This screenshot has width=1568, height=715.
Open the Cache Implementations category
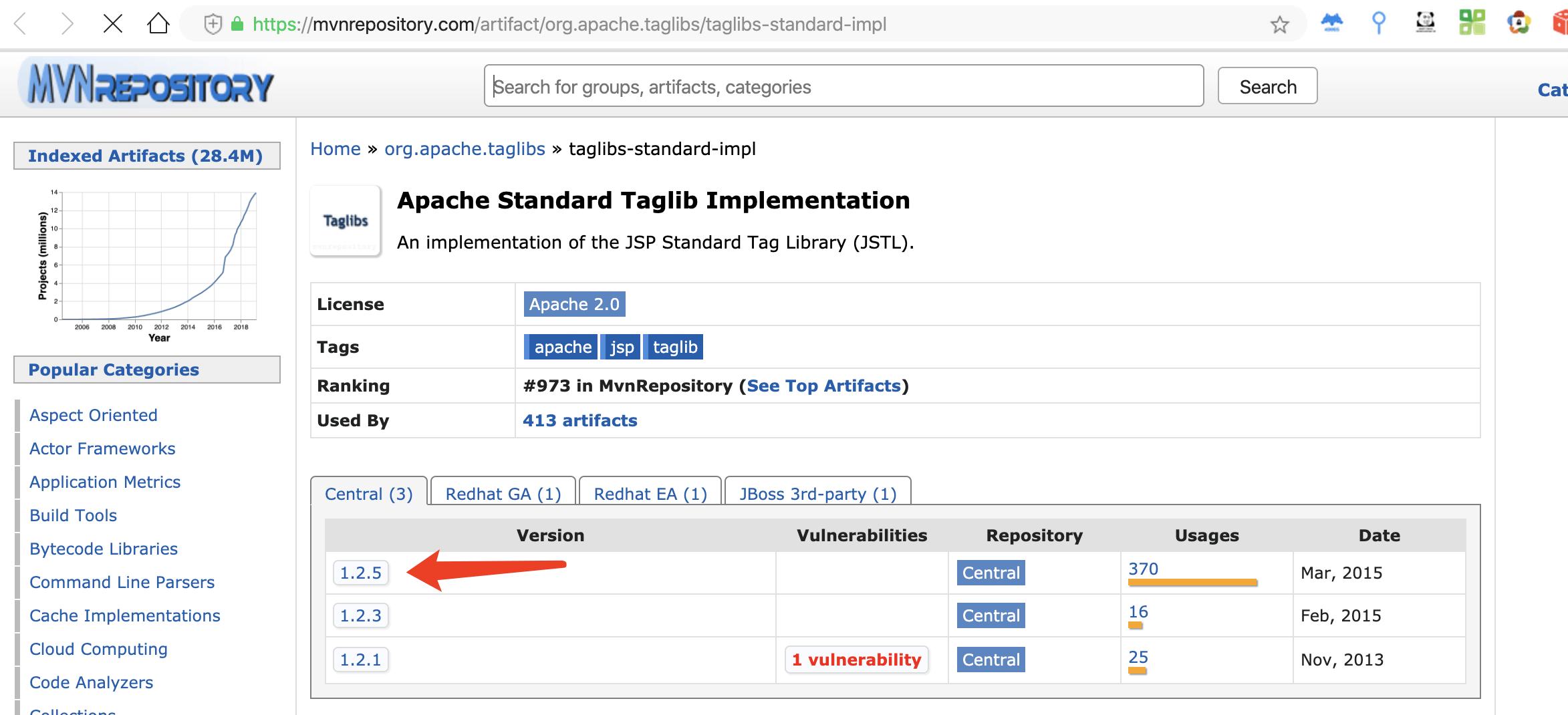point(124,615)
